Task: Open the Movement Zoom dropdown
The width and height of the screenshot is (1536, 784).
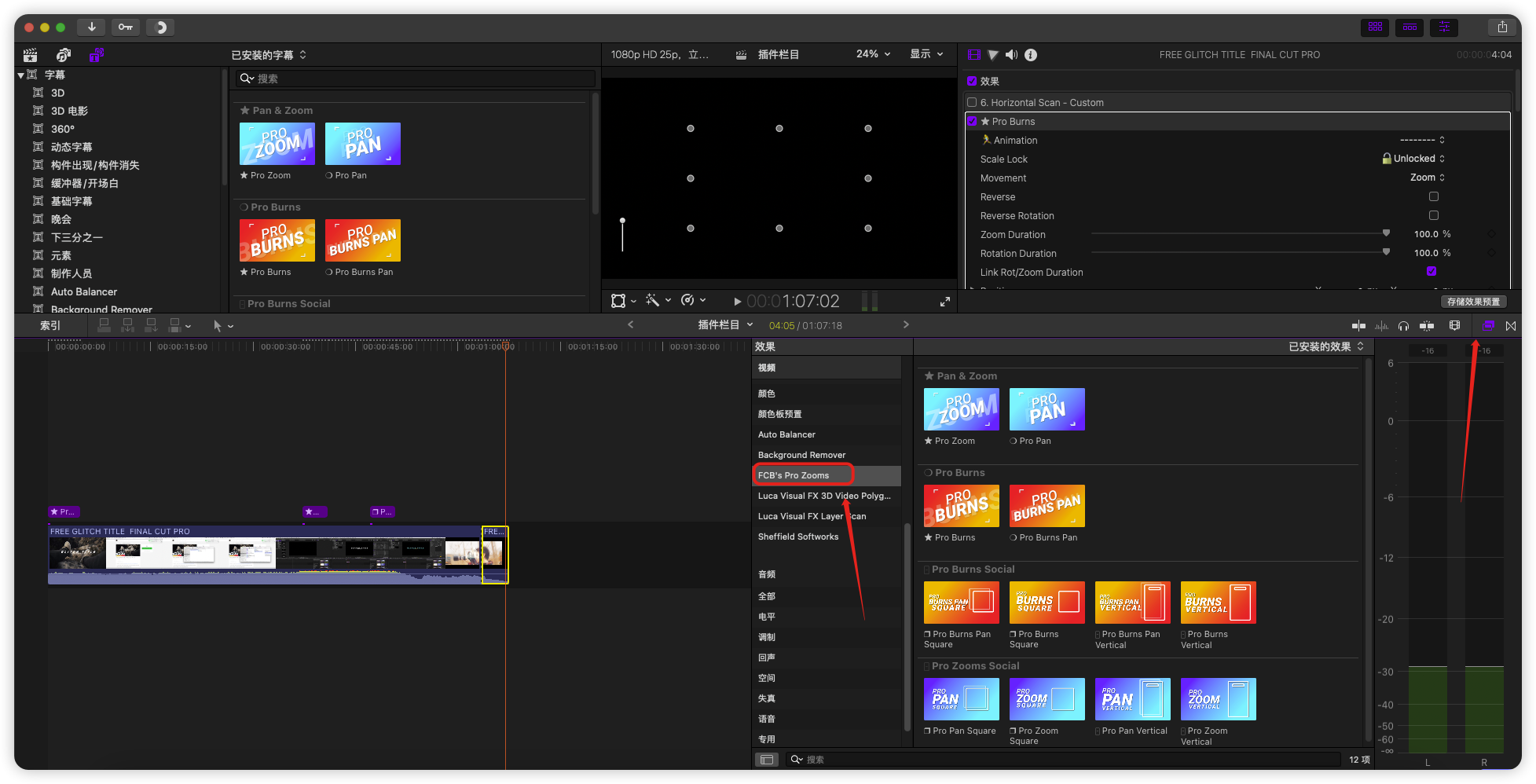Action: point(1428,178)
